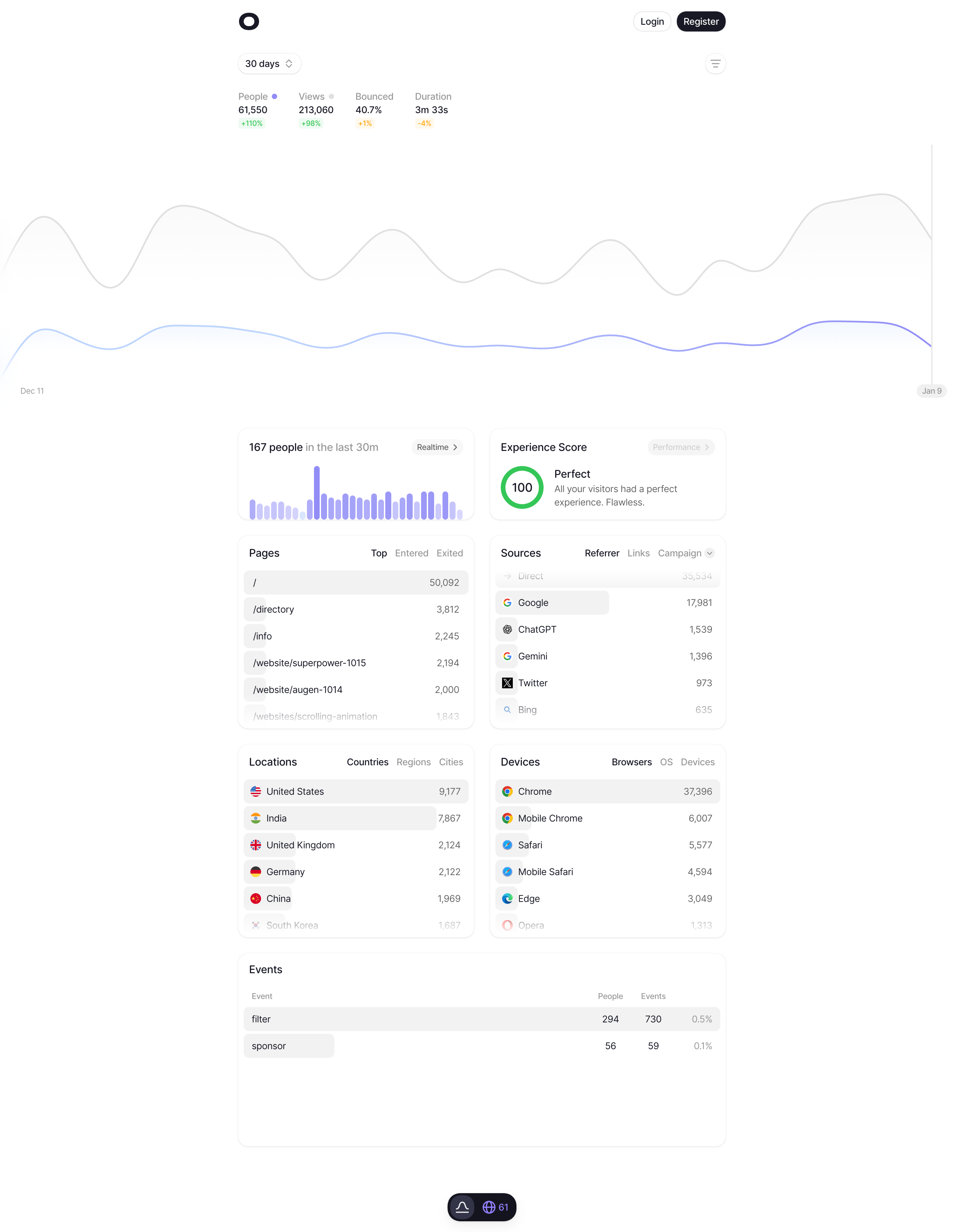Click the Register button
Image resolution: width=964 pixels, height=1232 pixels.
tap(701, 21)
